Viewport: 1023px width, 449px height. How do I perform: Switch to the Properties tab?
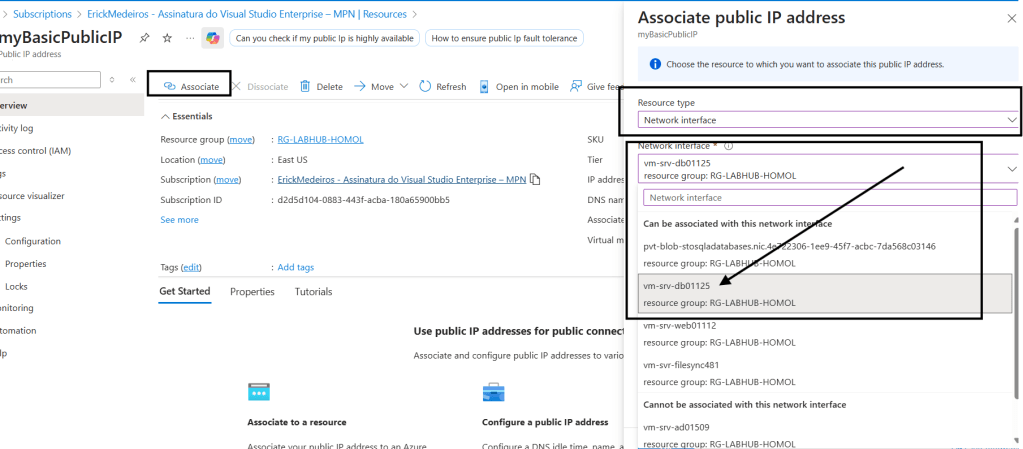[252, 291]
